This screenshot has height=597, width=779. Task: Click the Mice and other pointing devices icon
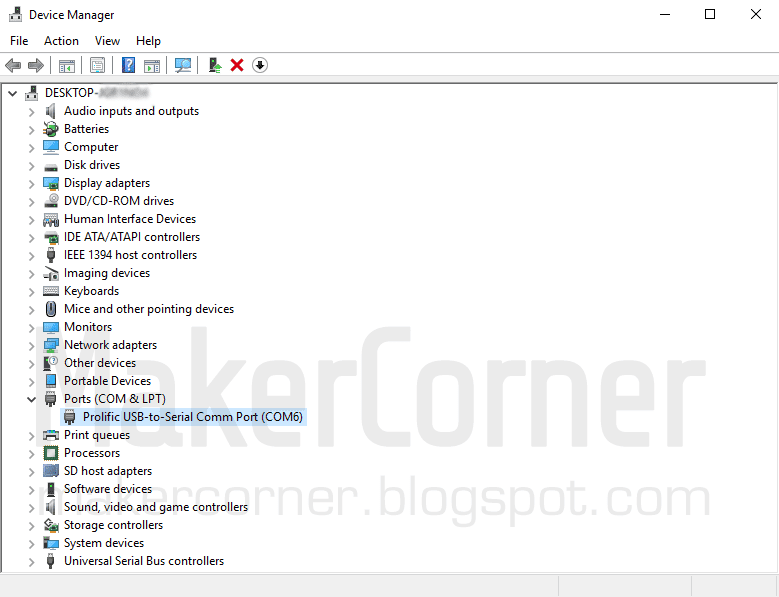pyautogui.click(x=51, y=309)
